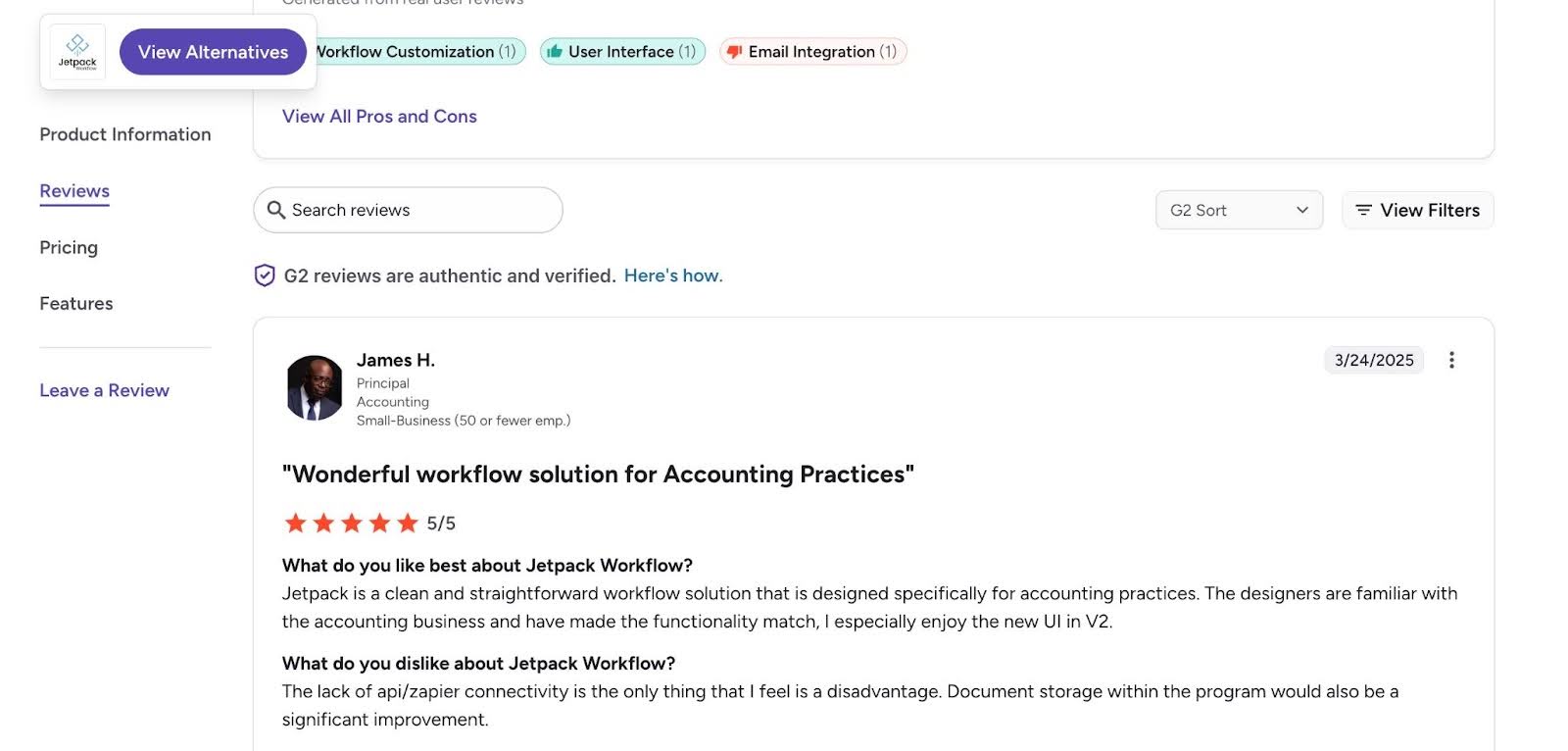
Task: Select the fifth star in James H.'s rating
Action: [407, 523]
